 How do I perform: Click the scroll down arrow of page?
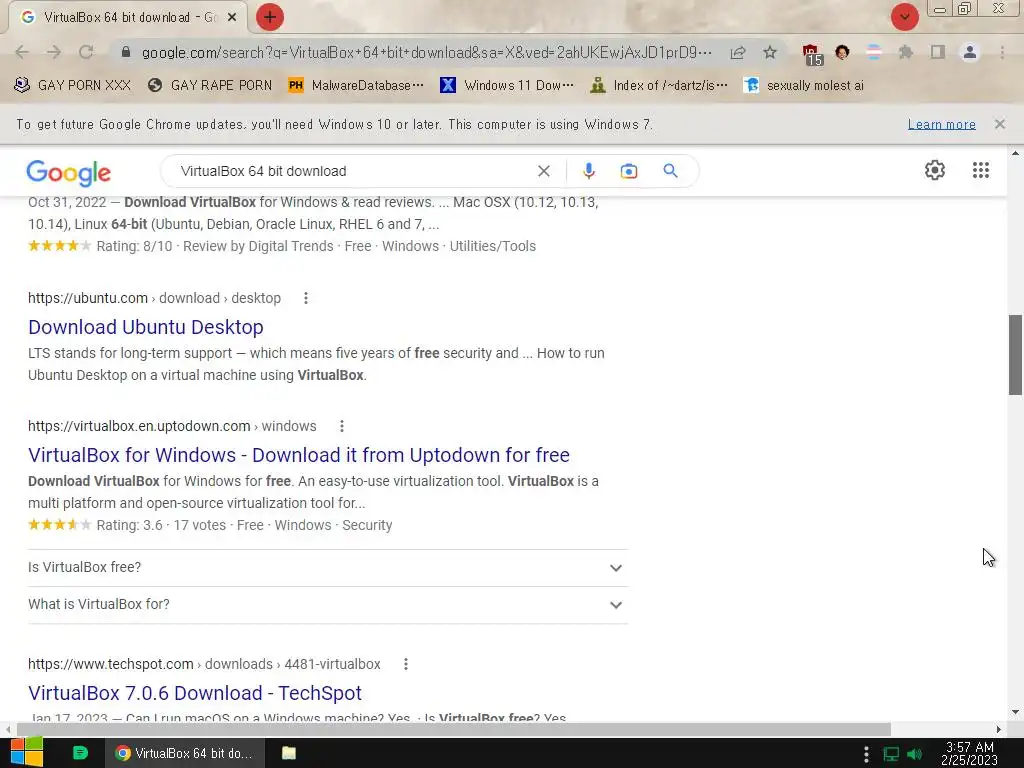(1015, 712)
